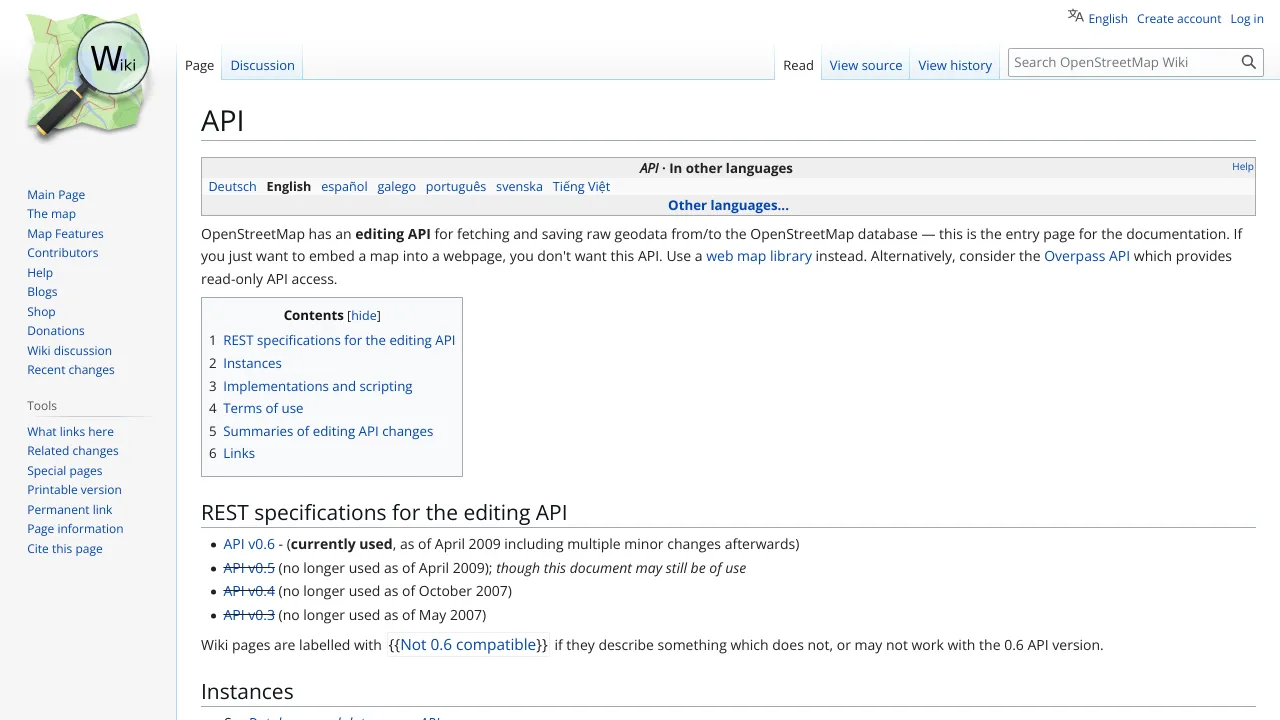Screen dimensions: 1280x720
Task: Jump to Implementations and scripting entry
Action: [317, 386]
